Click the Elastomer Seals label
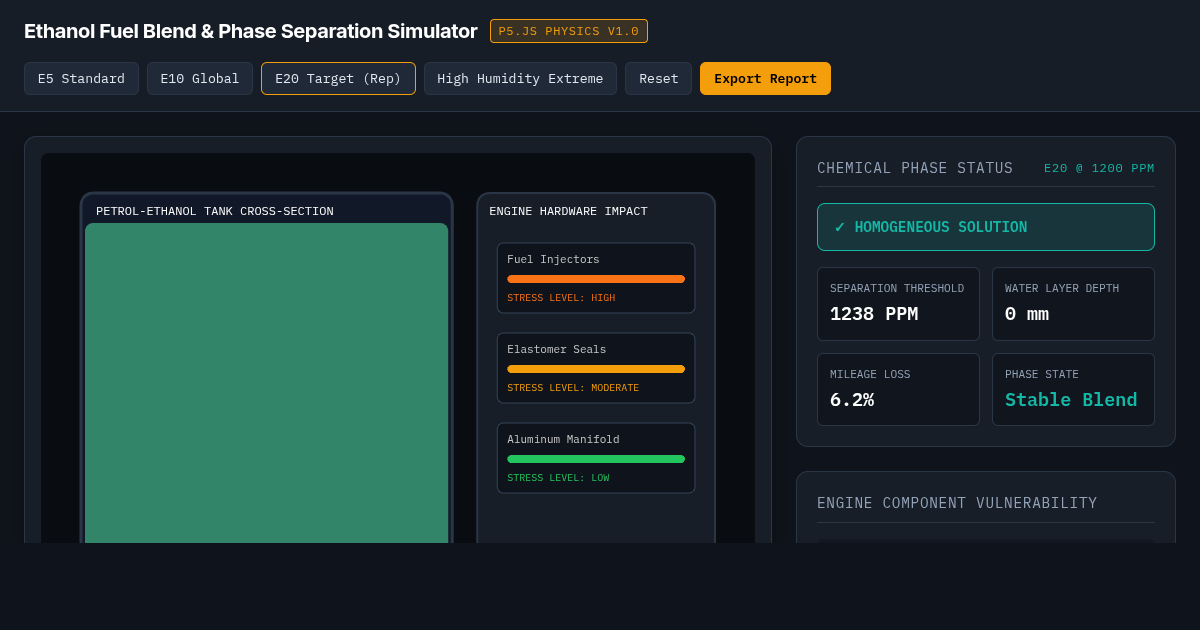Image resolution: width=1200 pixels, height=630 pixels. pyautogui.click(x=556, y=349)
